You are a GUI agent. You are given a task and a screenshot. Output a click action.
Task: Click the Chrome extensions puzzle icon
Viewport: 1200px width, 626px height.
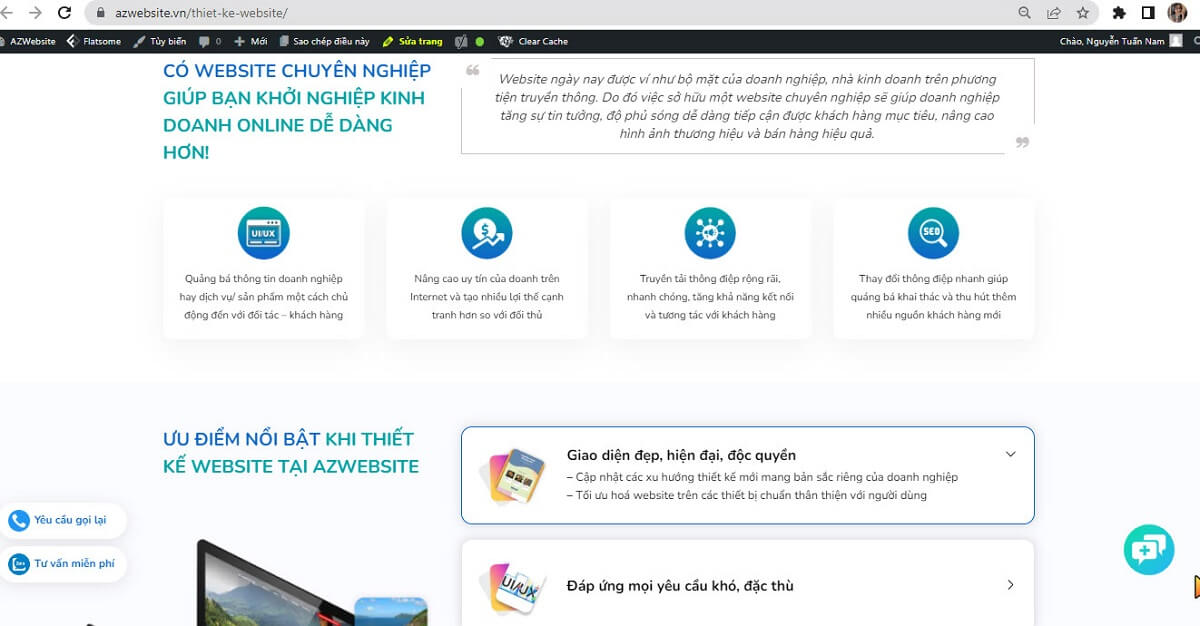[1119, 15]
